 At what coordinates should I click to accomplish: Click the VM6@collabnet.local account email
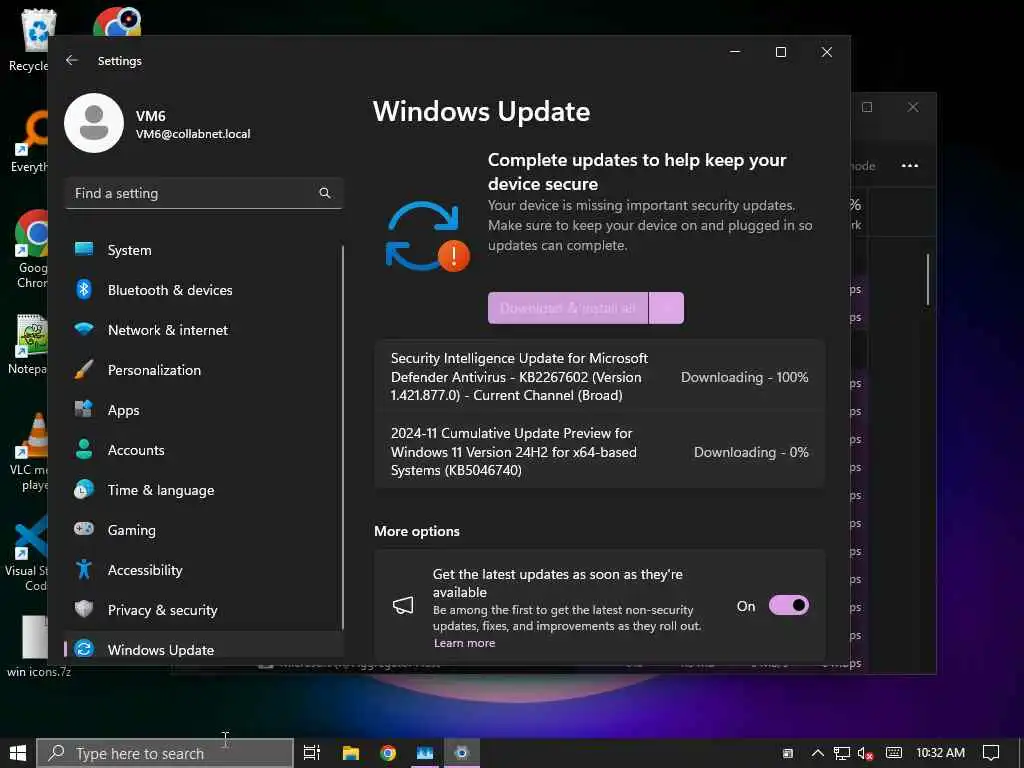(x=193, y=134)
